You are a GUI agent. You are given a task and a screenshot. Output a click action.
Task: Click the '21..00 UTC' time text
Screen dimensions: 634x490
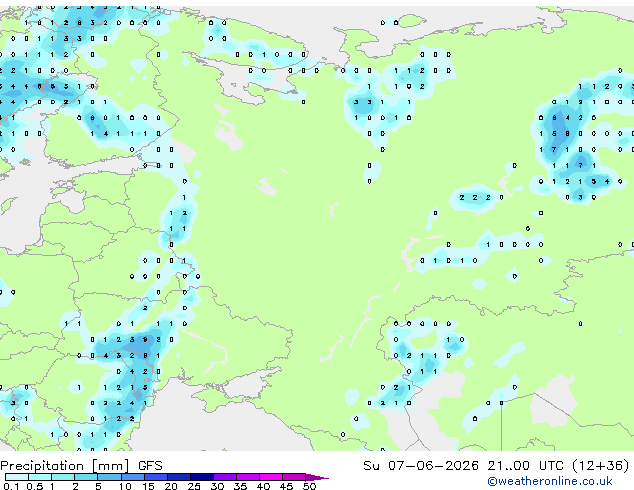[526, 466]
